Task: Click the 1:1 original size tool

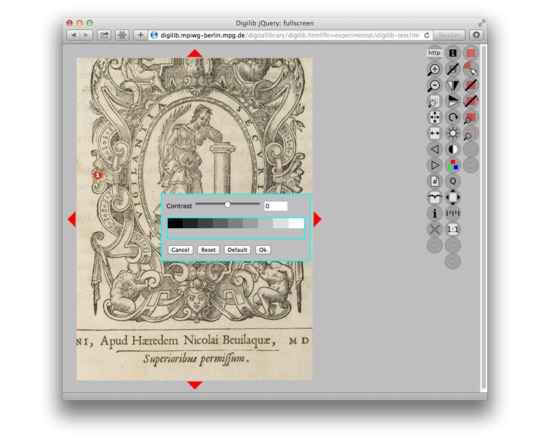Action: [453, 229]
